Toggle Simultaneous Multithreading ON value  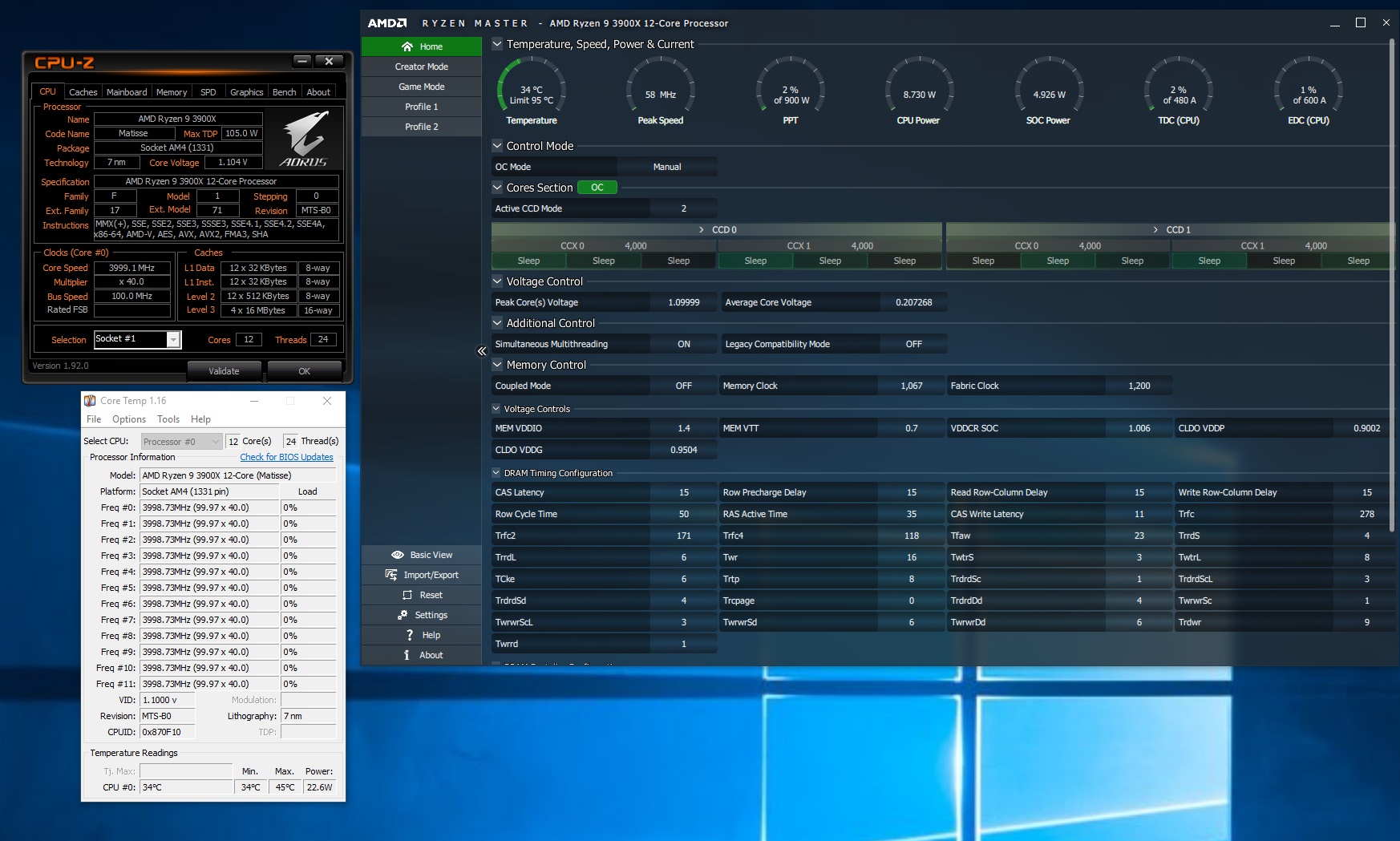pos(684,344)
